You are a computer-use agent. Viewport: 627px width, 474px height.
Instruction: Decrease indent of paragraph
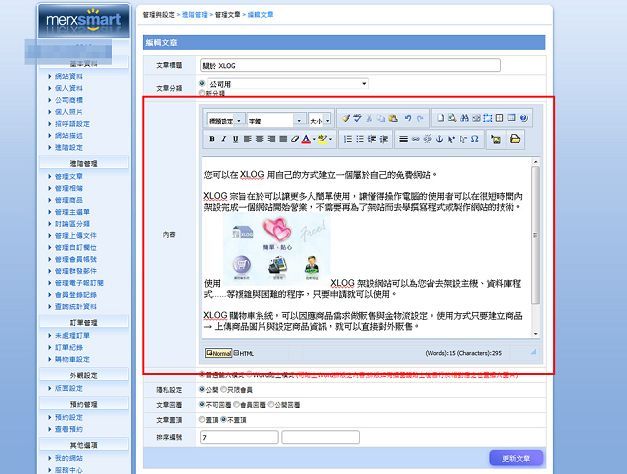coord(372,139)
